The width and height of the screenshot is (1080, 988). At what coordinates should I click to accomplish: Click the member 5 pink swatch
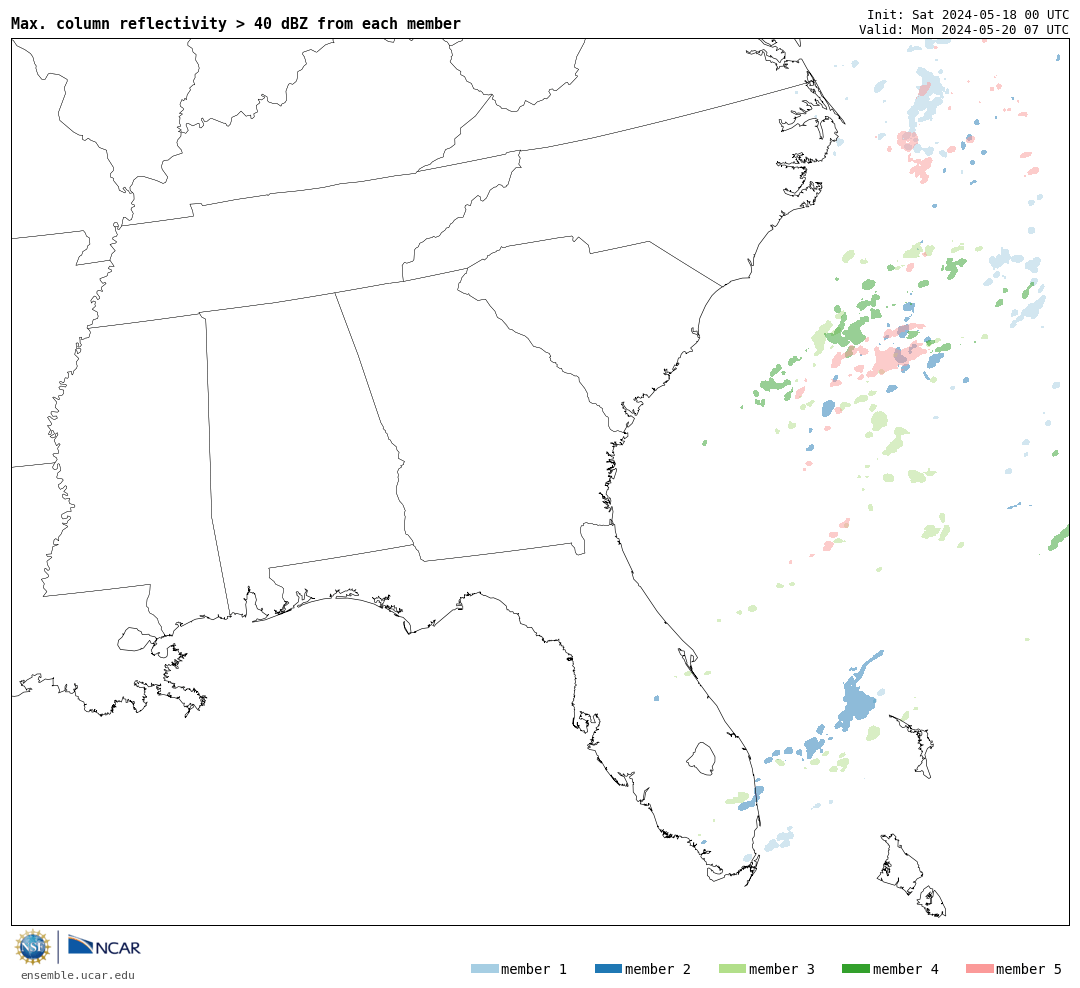(x=979, y=969)
